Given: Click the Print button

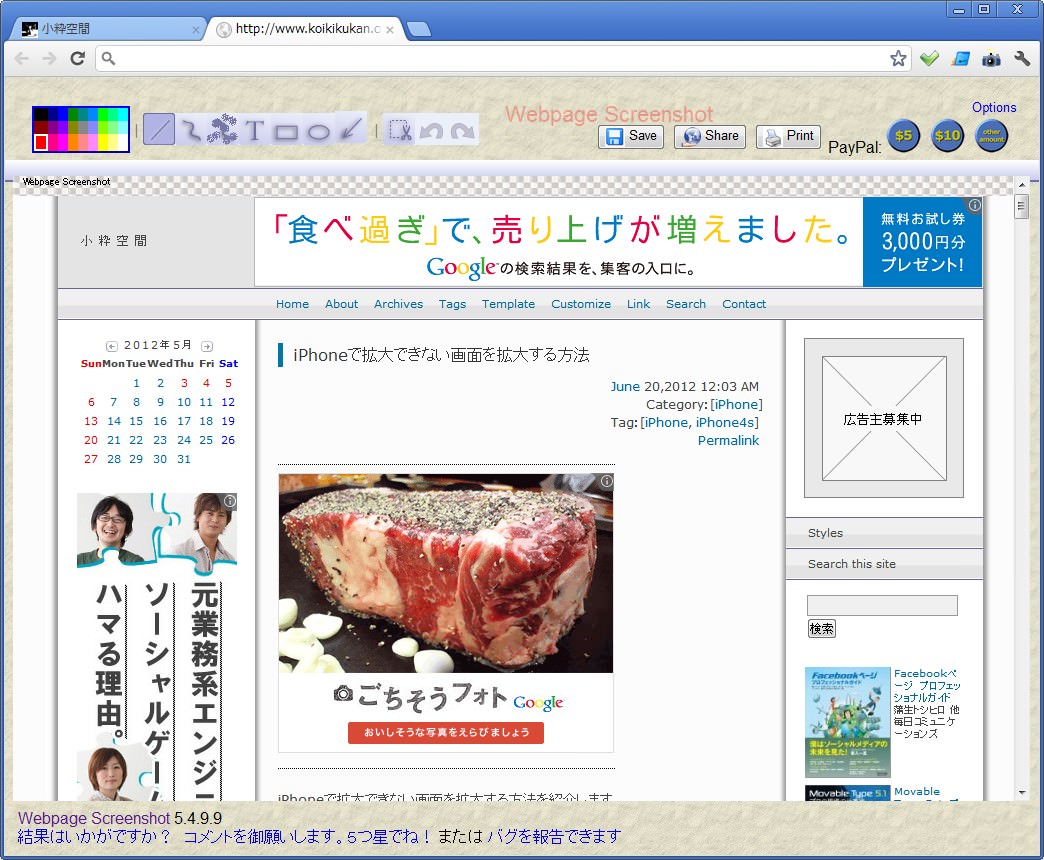Looking at the screenshot, I should [x=788, y=136].
